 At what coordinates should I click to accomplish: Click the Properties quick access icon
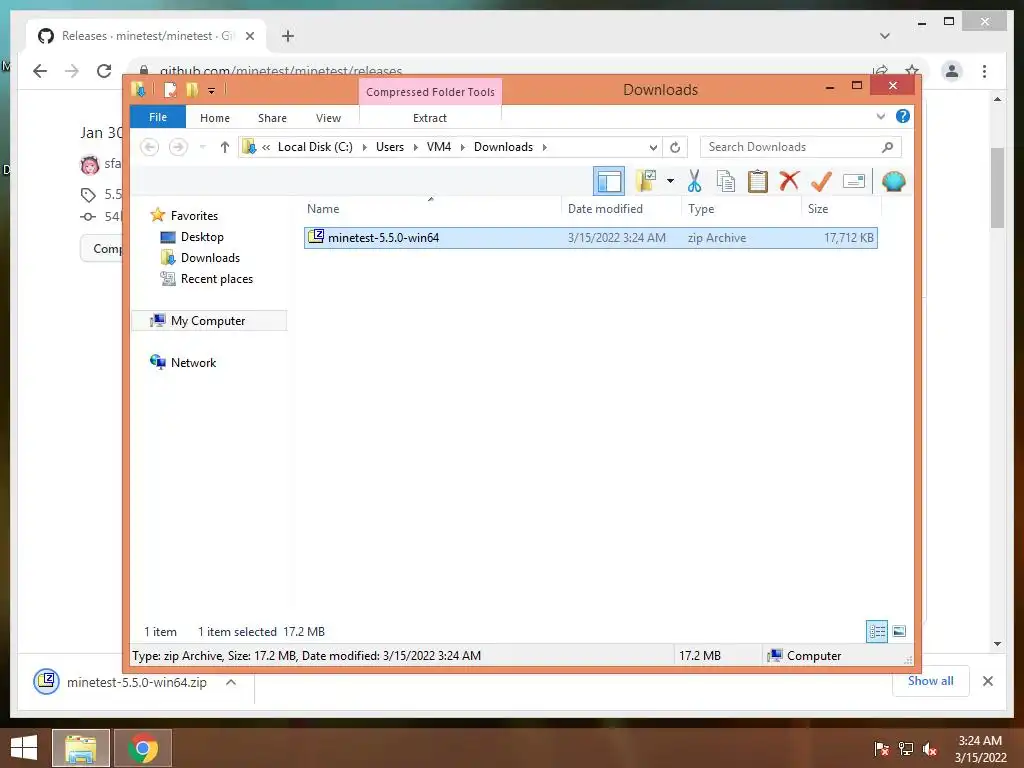(170, 89)
